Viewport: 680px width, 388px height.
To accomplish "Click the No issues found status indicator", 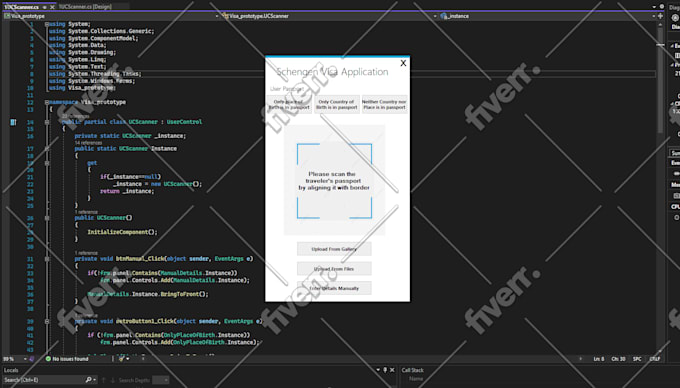I will 67,359.
